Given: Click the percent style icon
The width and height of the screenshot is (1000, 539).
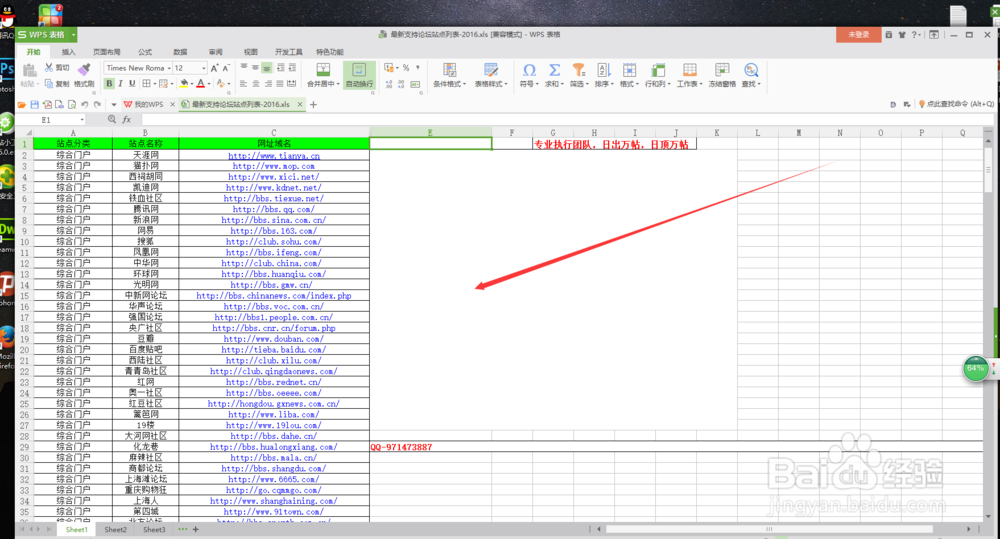Looking at the screenshot, I should click(406, 68).
